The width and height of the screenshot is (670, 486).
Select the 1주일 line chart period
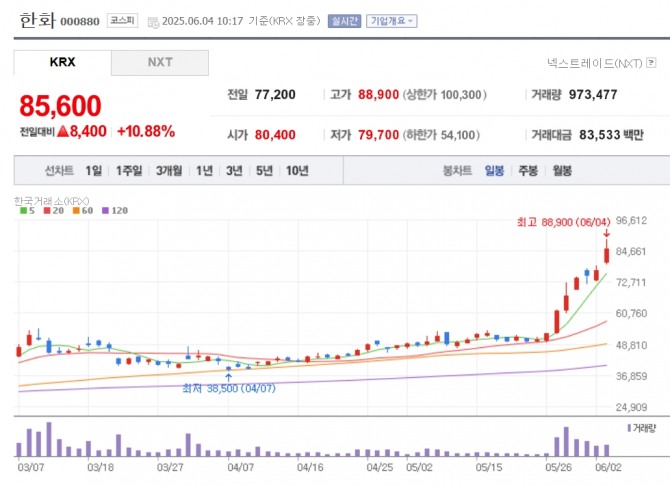click(129, 171)
